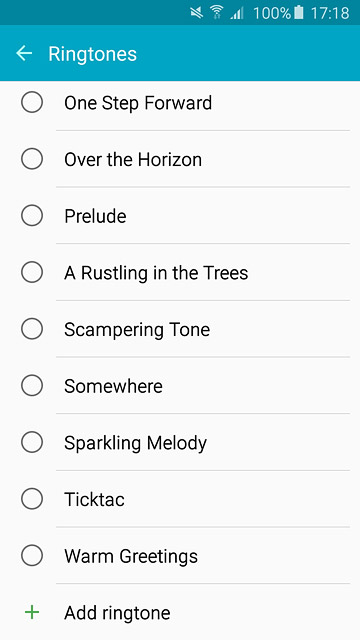Tap the Add ringtone label

(x=117, y=613)
